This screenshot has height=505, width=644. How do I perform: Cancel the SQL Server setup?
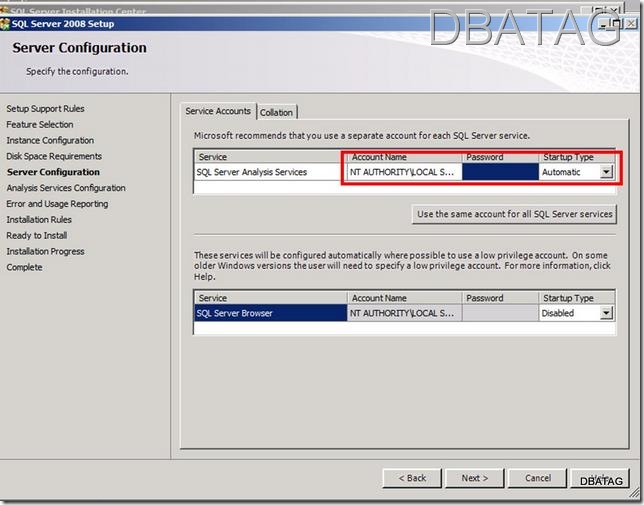538,478
